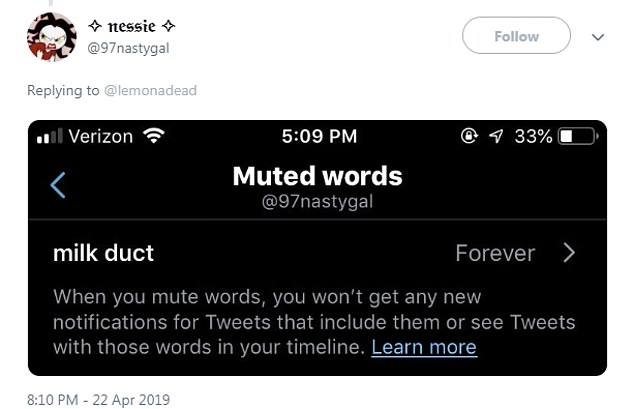Click the rotation lock icon
Image resolution: width=634 pixels, height=409 pixels.
(469, 136)
